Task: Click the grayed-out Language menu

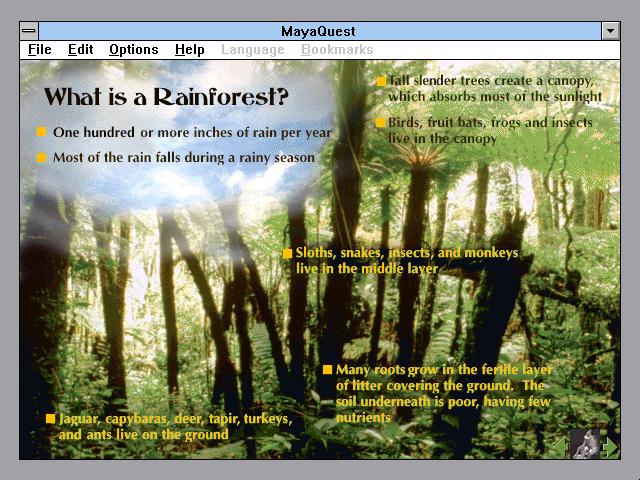Action: click(253, 50)
